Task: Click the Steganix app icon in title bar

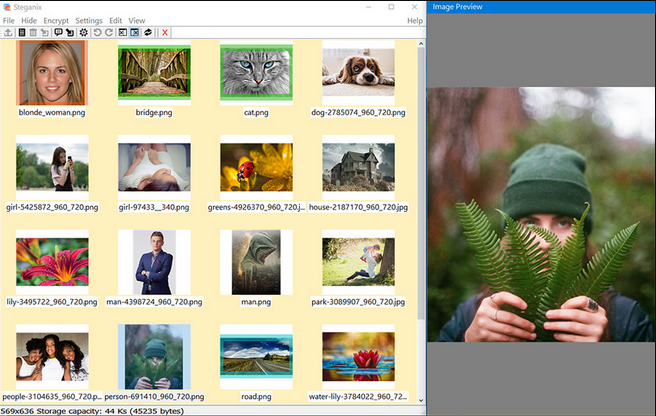Action: point(7,7)
